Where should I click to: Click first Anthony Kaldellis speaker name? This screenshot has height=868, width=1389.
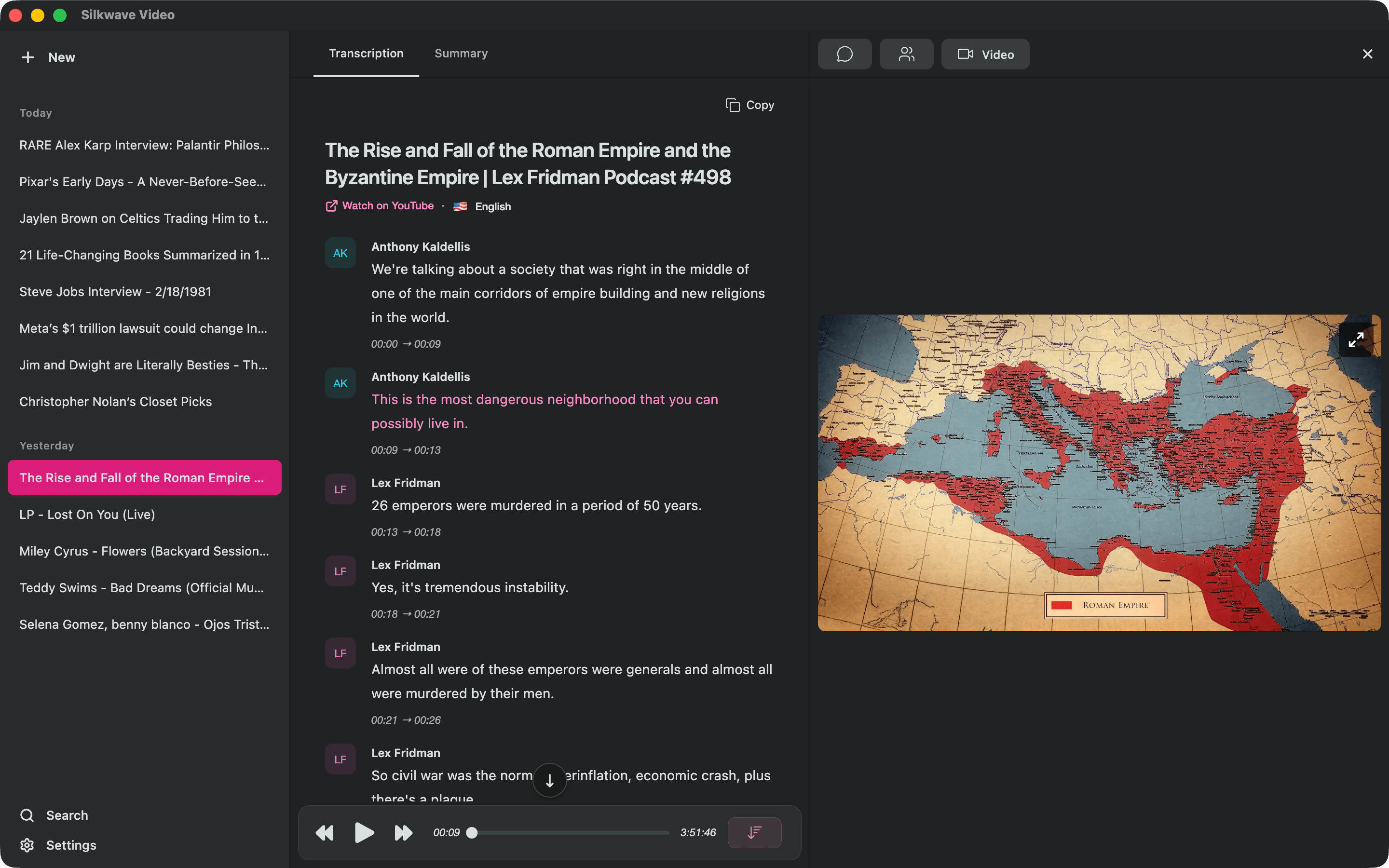[421, 247]
